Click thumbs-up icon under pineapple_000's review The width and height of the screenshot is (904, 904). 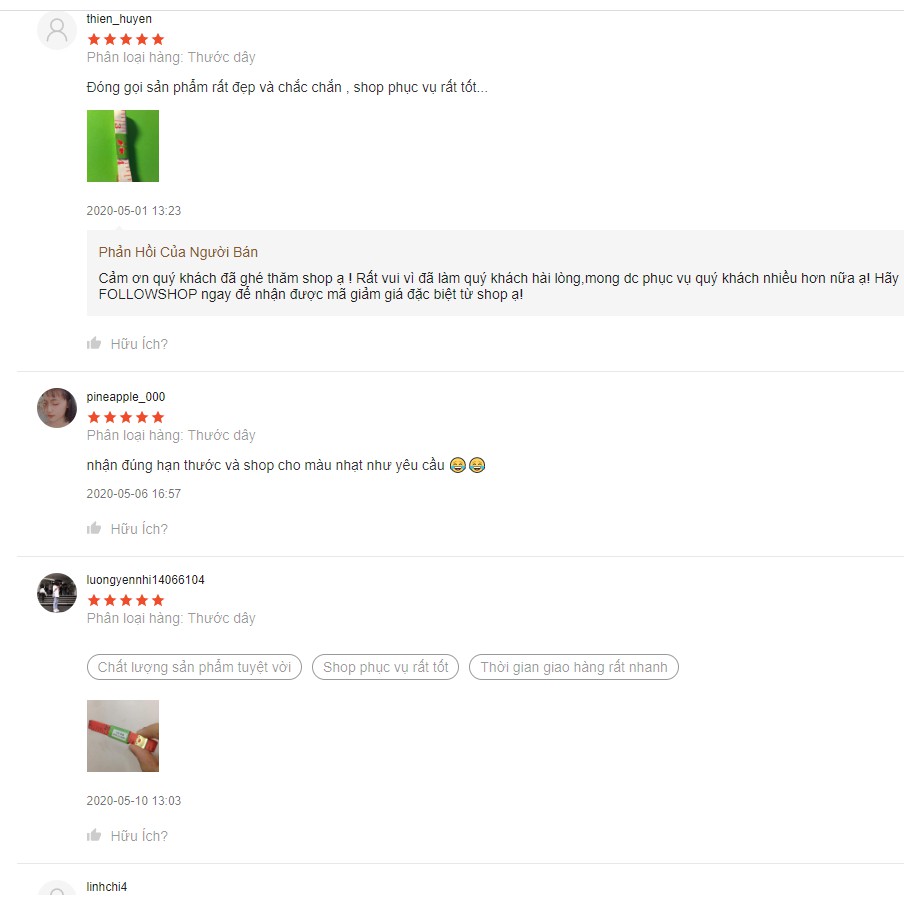pos(94,529)
